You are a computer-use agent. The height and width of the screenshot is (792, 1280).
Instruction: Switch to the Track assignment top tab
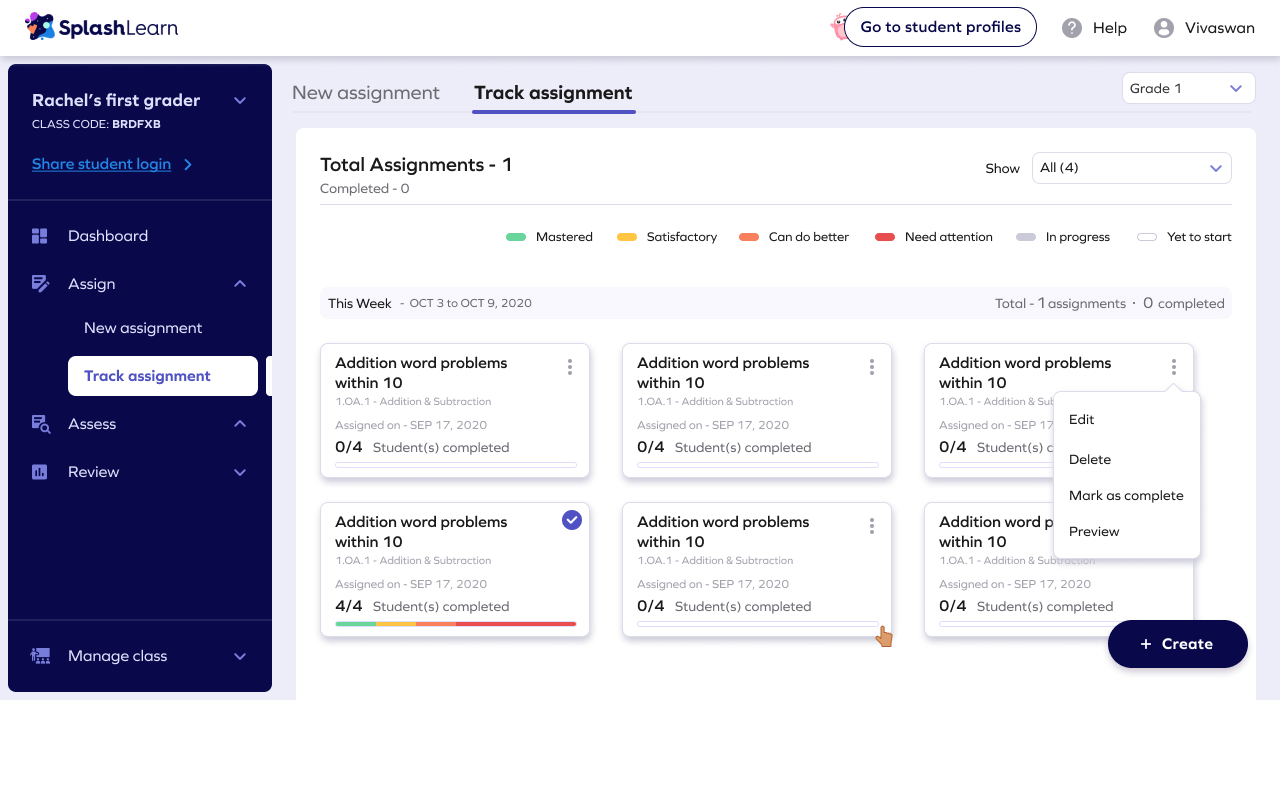click(x=553, y=93)
